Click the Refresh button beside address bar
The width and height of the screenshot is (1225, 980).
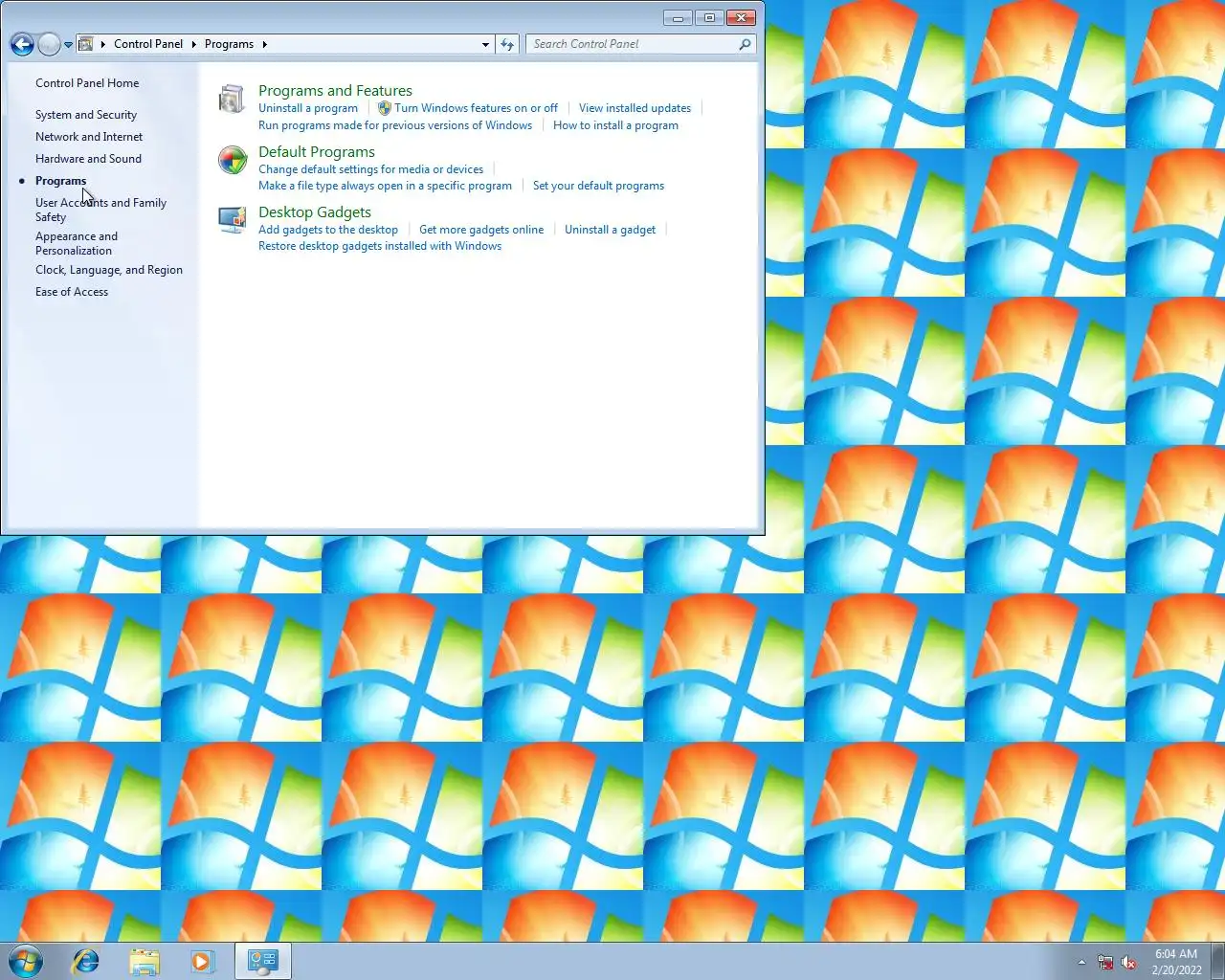507,44
